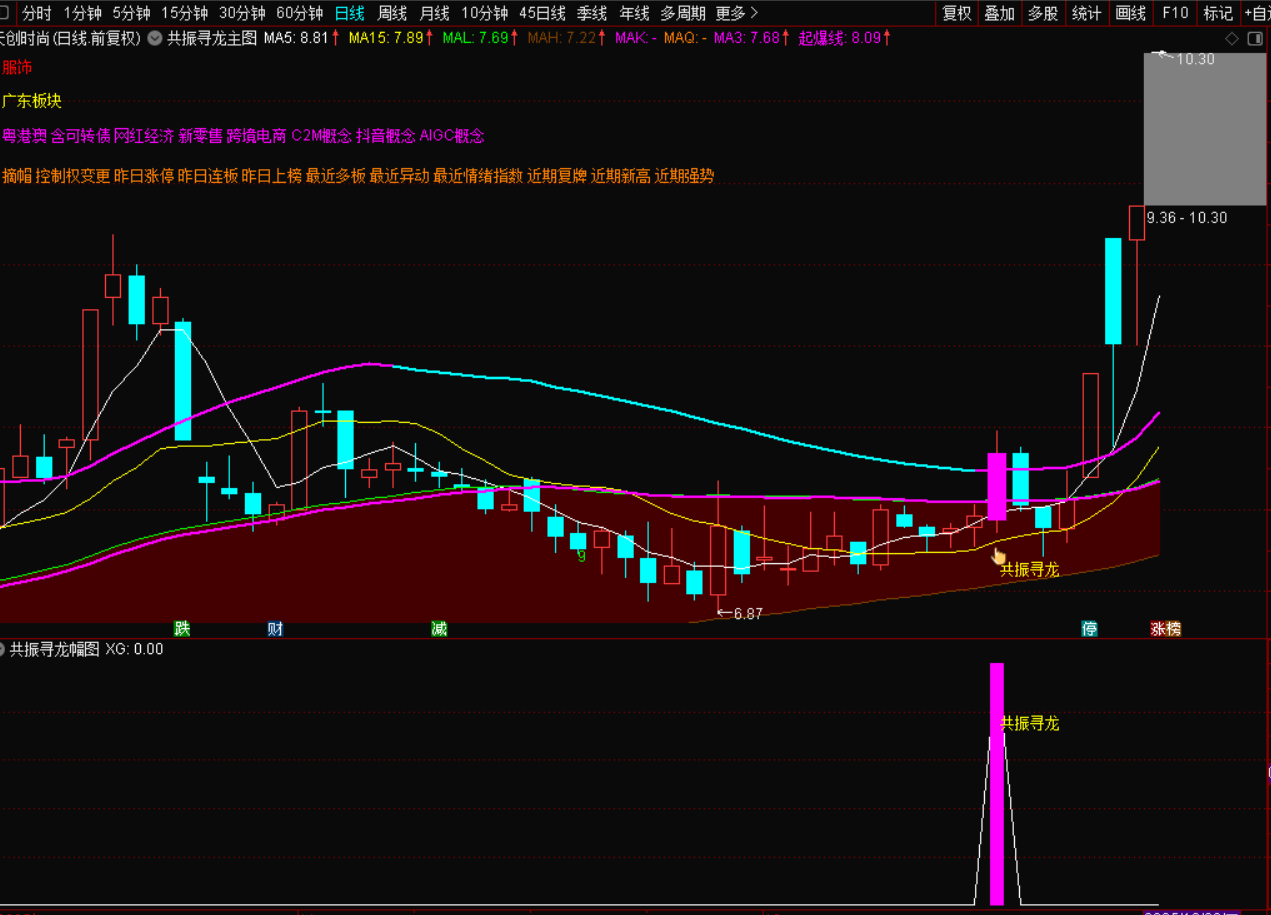Open the 共振寻龙主图 indicator dropdown arrow
Viewport: 1271px width, 915px height.
[x=155, y=38]
